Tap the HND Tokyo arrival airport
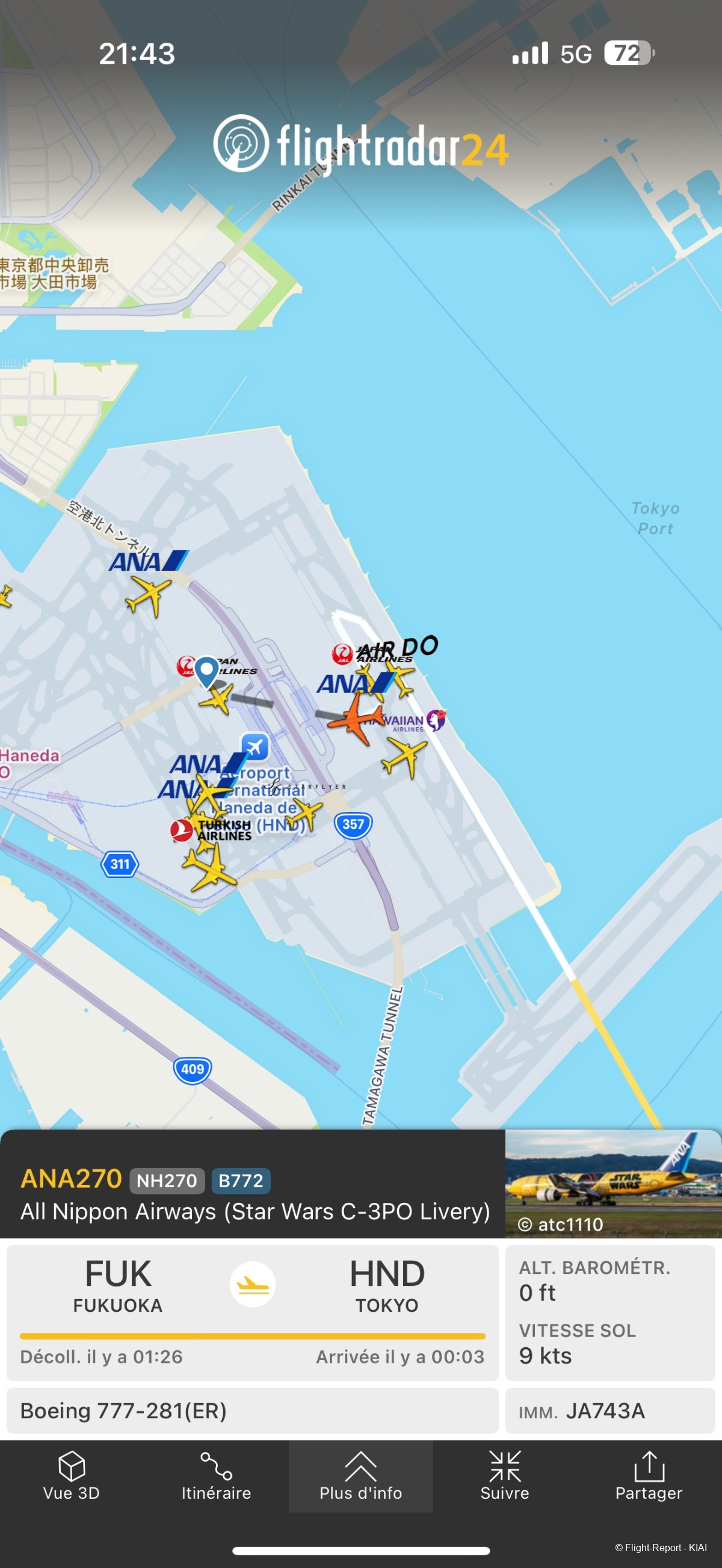The height and width of the screenshot is (1568, 722). [x=387, y=1285]
